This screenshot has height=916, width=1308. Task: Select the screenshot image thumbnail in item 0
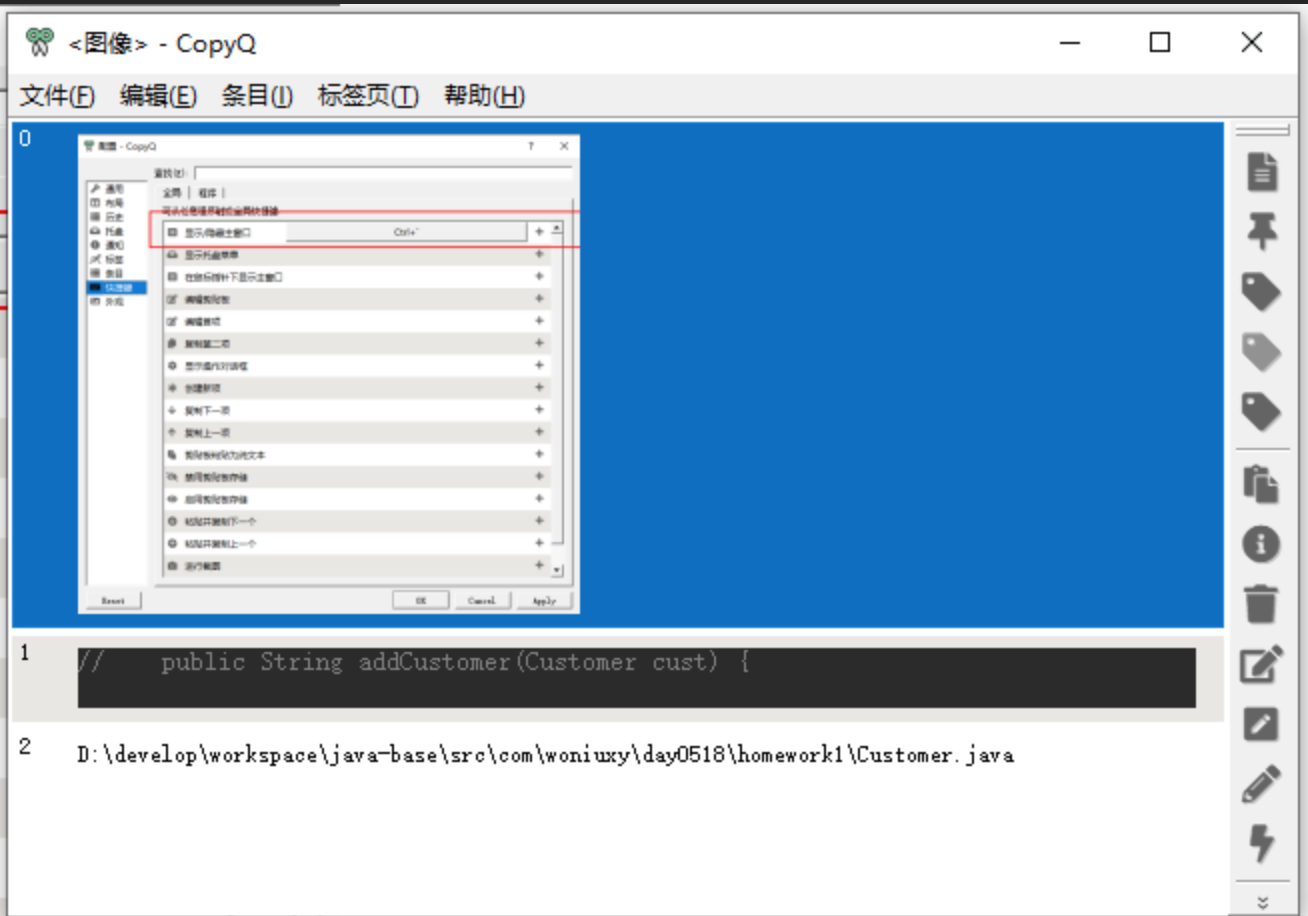pyautogui.click(x=329, y=374)
